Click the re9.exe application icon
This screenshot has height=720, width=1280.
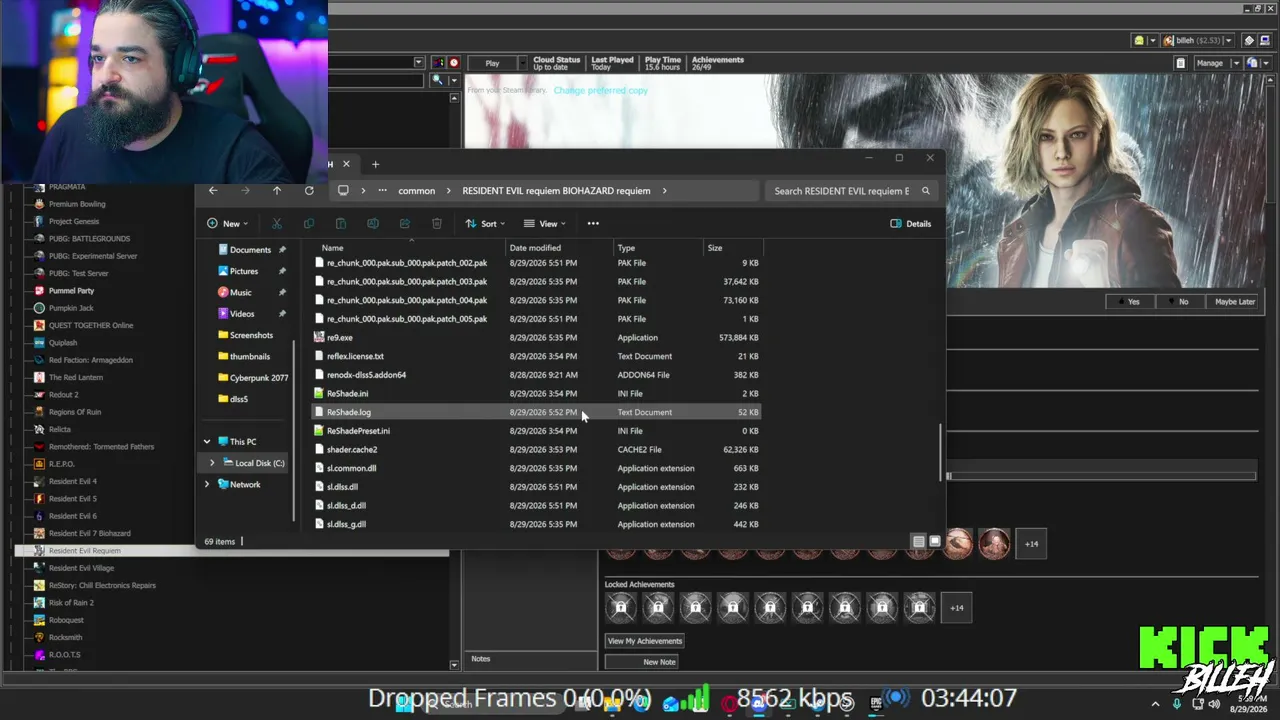click(319, 338)
